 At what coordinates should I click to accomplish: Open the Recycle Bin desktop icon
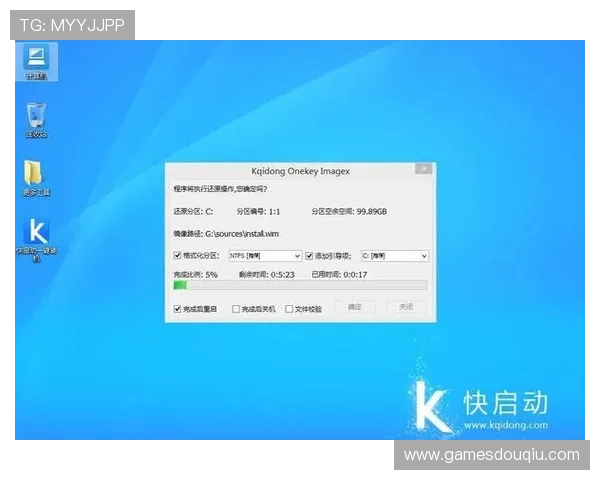[36, 120]
